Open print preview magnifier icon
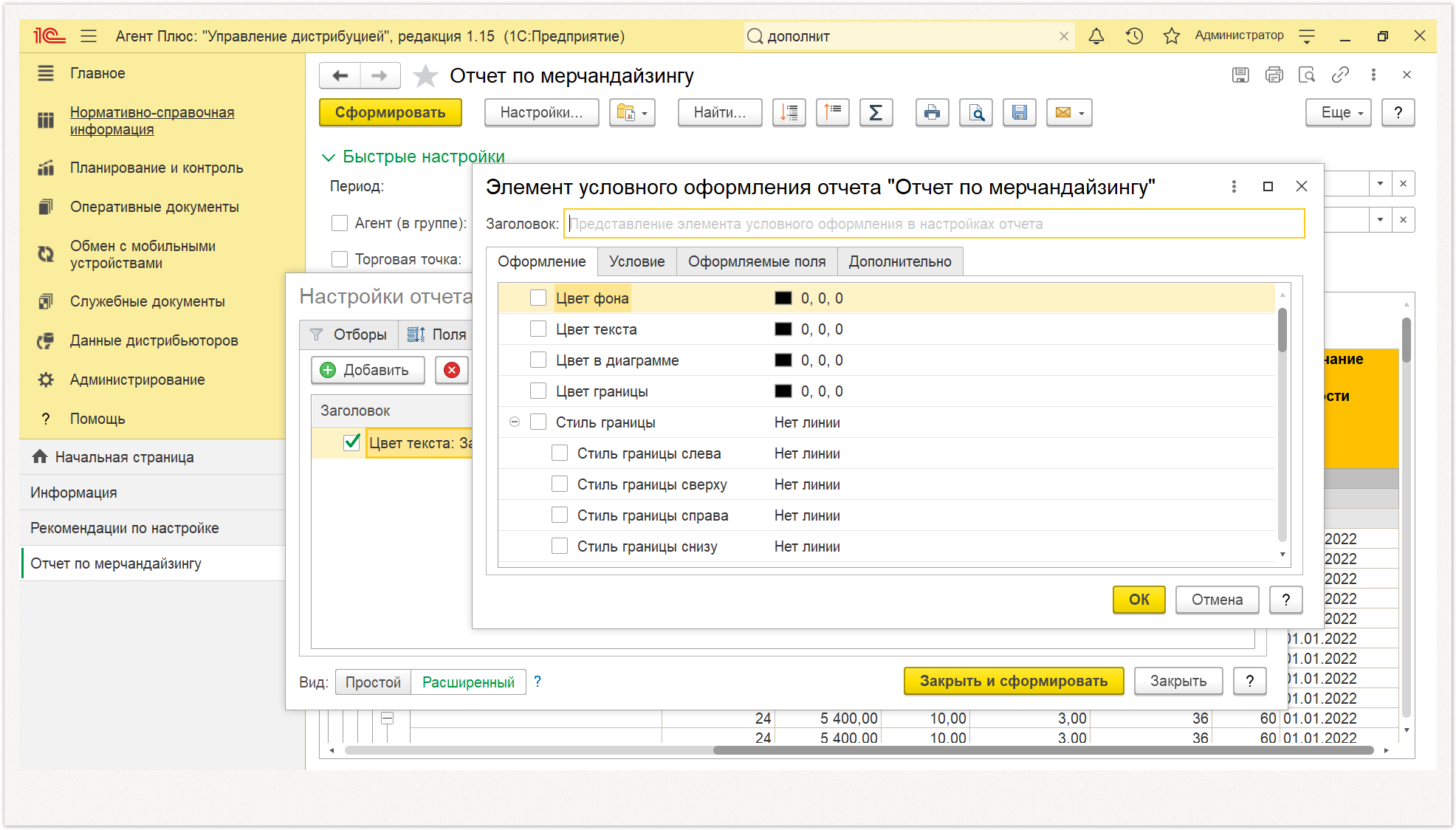Viewport: 1456px width, 830px height. [x=976, y=113]
